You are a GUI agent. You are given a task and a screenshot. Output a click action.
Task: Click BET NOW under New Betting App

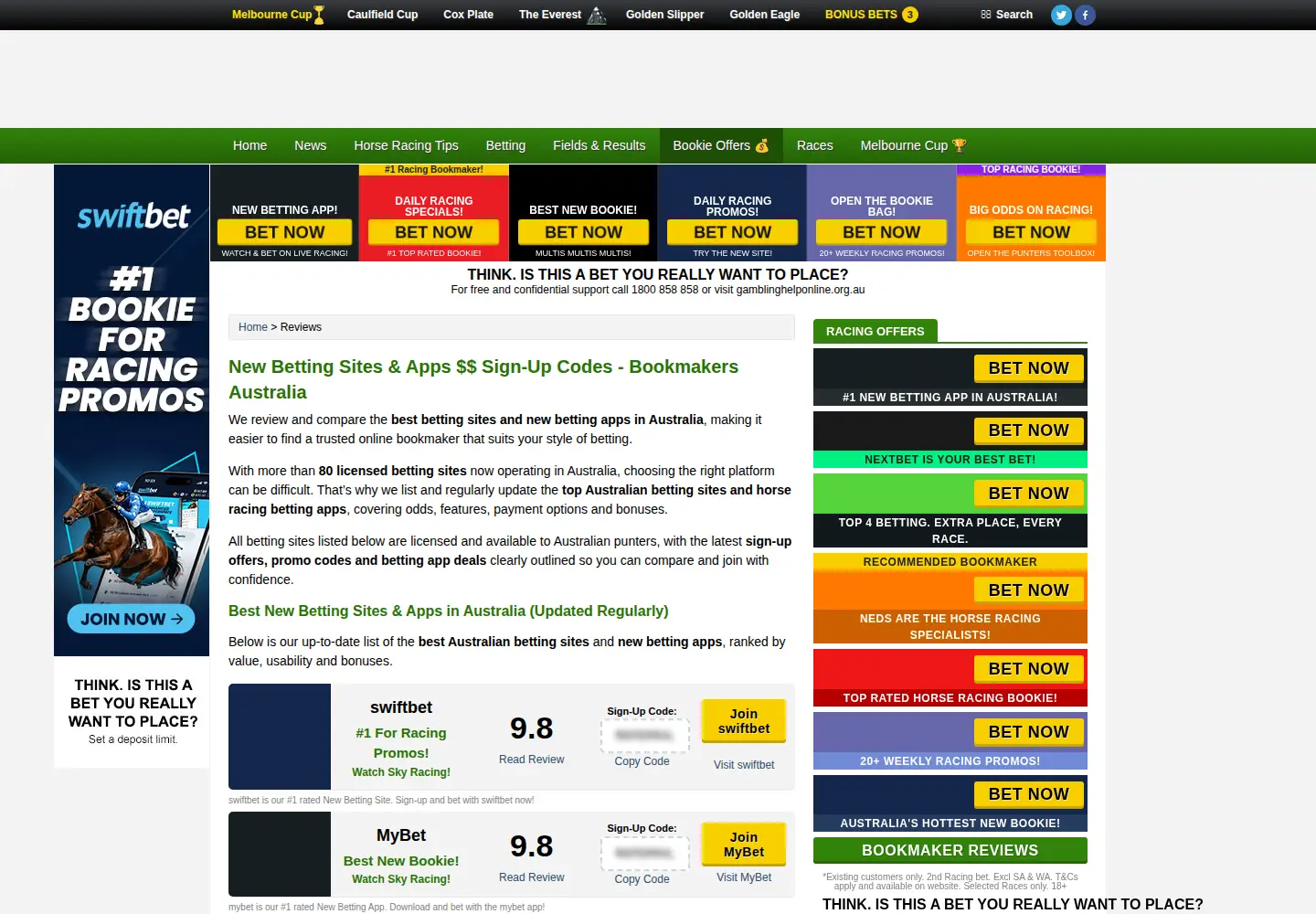(x=284, y=232)
